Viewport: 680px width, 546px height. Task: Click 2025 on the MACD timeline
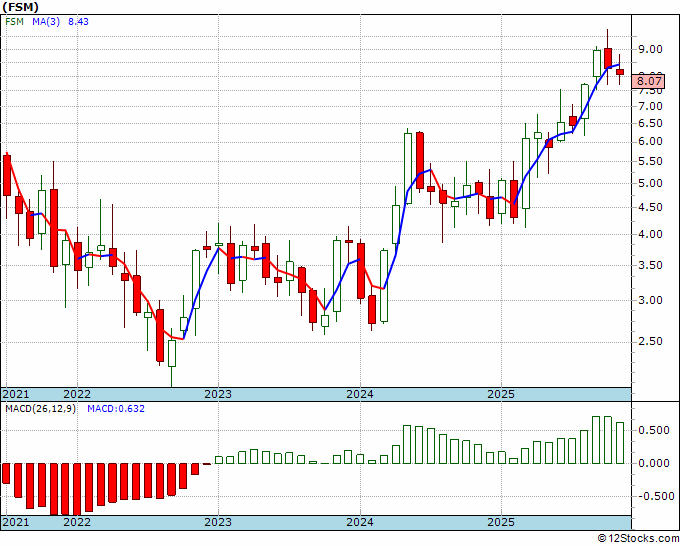click(x=501, y=522)
